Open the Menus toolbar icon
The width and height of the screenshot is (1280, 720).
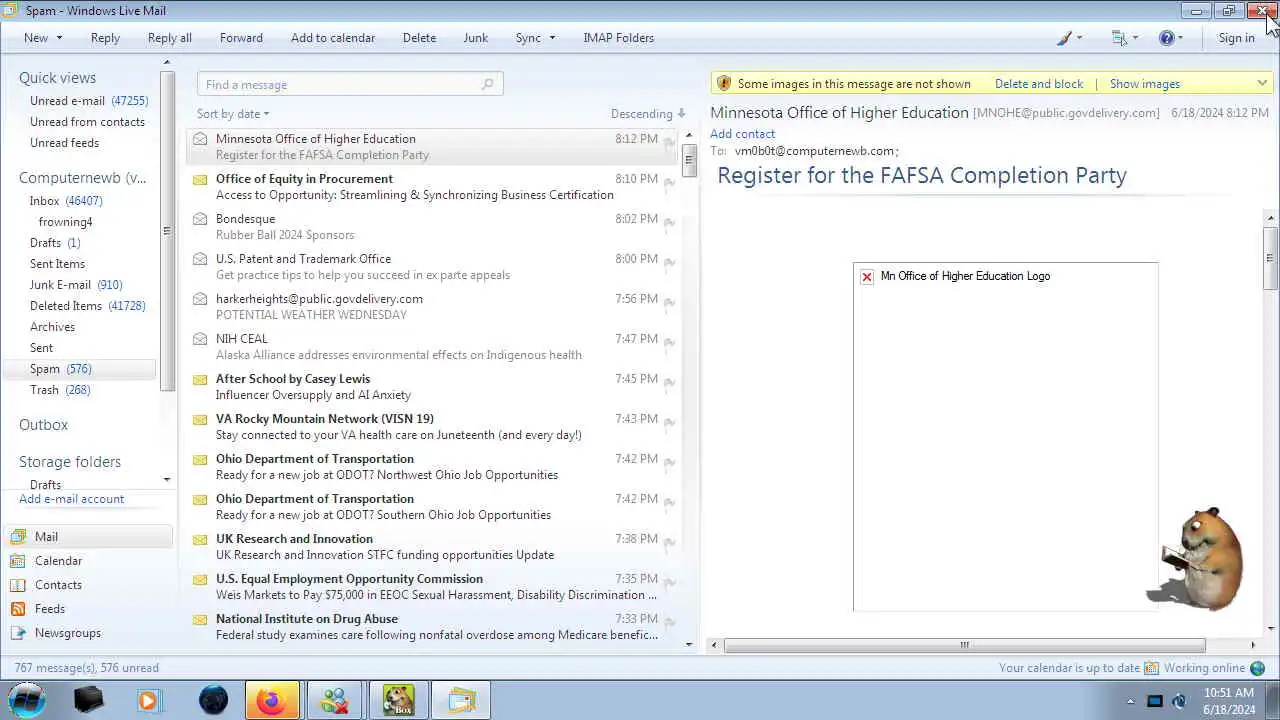click(1119, 38)
